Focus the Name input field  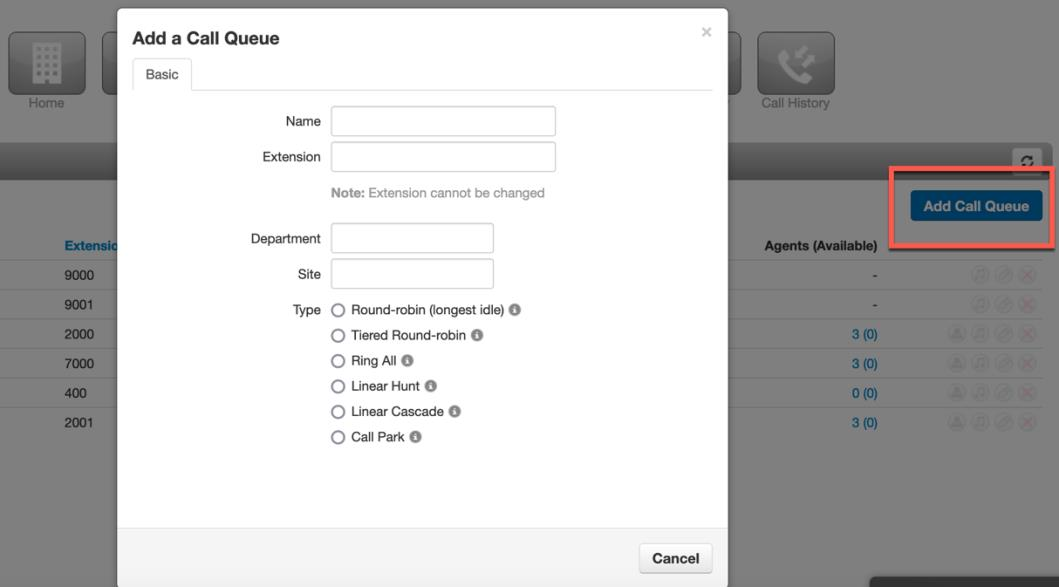coord(443,121)
